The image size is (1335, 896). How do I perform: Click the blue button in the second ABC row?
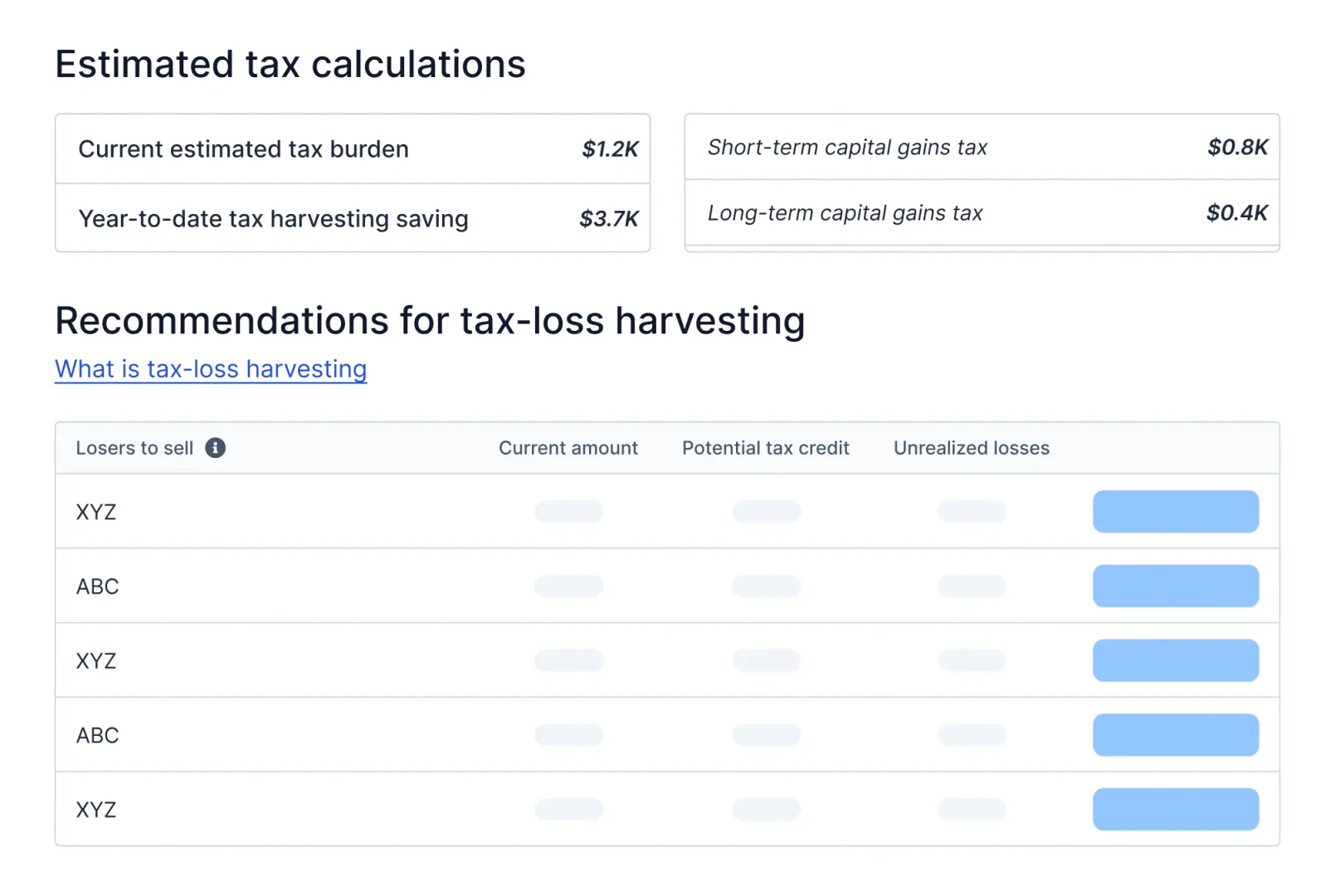pos(1175,735)
